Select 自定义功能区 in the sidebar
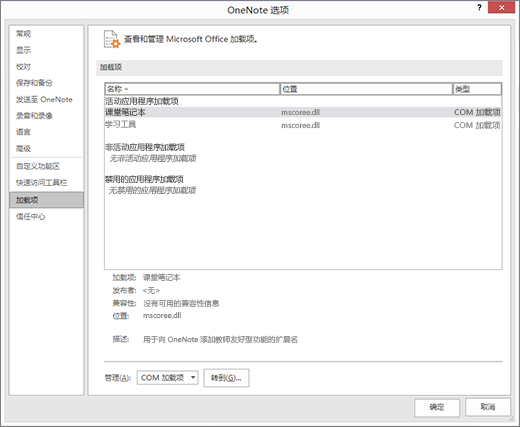The image size is (520, 427). 38,166
